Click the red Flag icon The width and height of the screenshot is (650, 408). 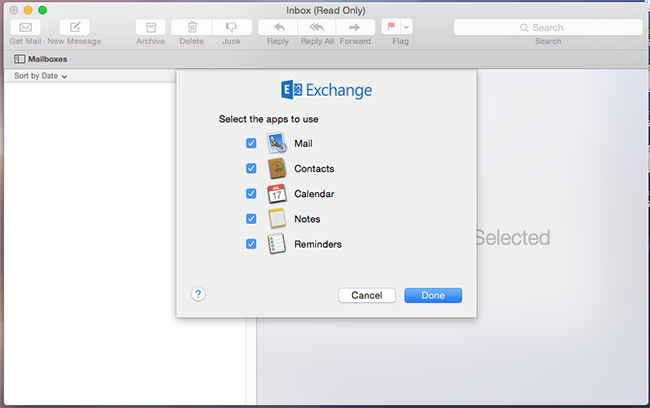point(391,27)
